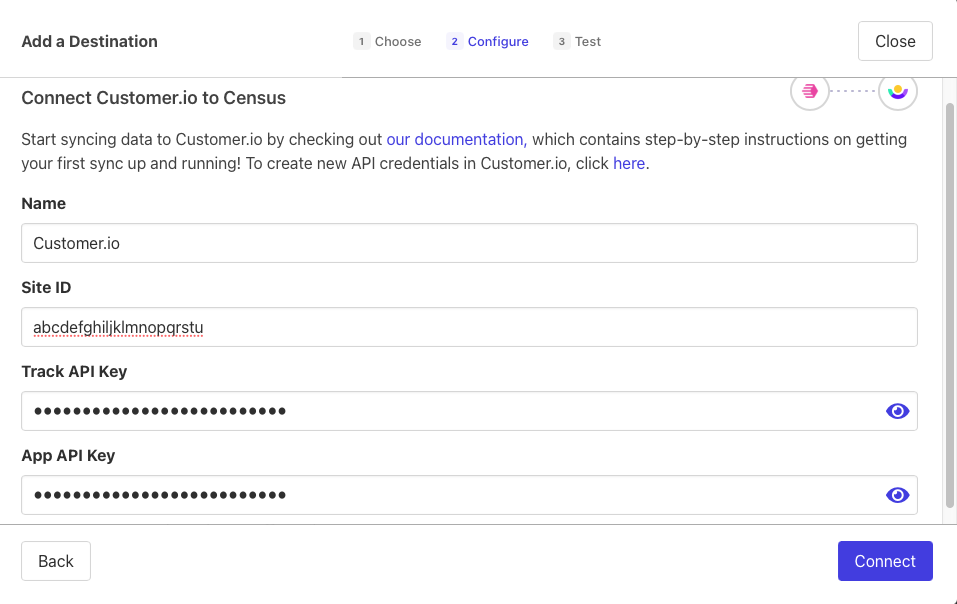957x604 pixels.
Task: Click inside the App API Key field
Action: point(450,495)
